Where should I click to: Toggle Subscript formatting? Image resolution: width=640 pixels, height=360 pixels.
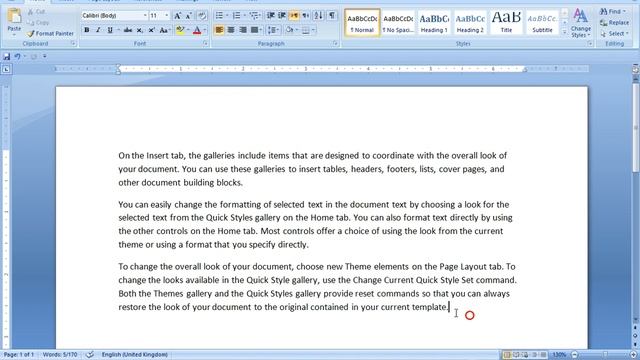(140, 30)
